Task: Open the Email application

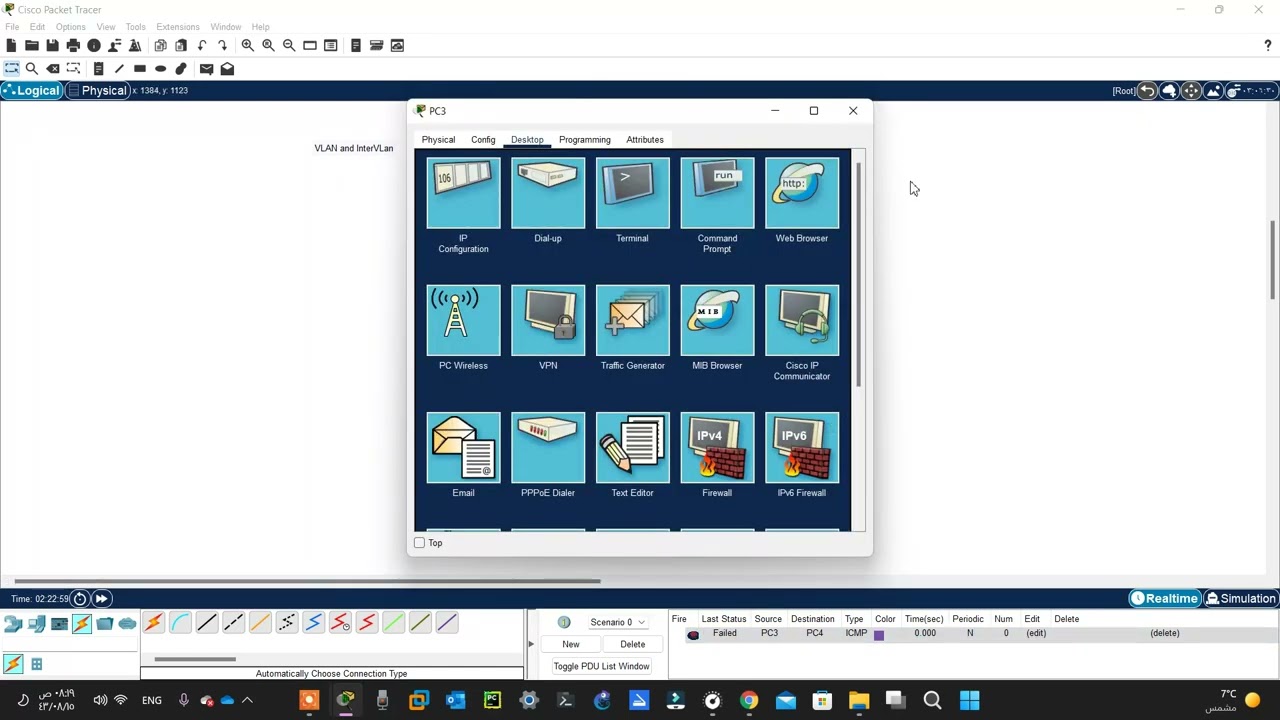Action: [463, 447]
